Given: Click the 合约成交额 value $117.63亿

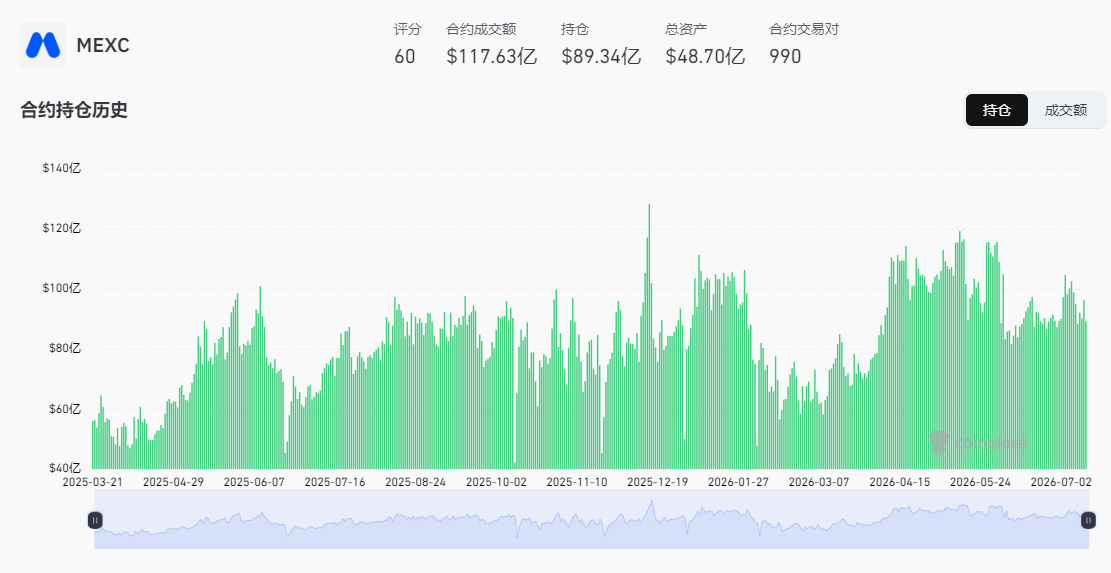Looking at the screenshot, I should (492, 57).
